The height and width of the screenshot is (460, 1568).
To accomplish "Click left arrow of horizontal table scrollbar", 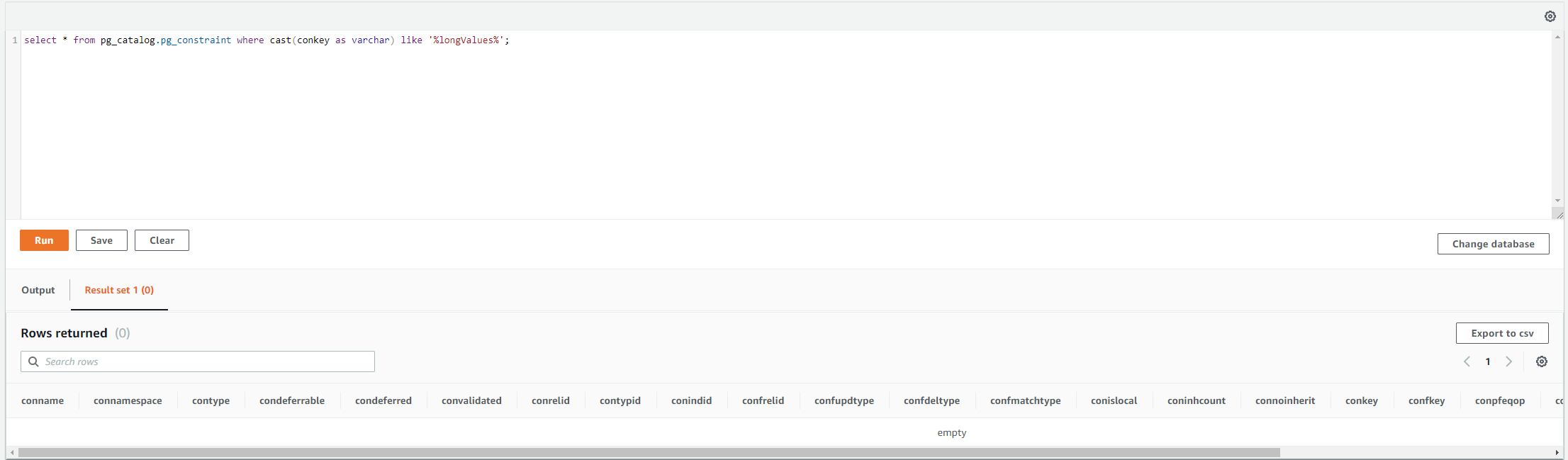I will coord(12,452).
